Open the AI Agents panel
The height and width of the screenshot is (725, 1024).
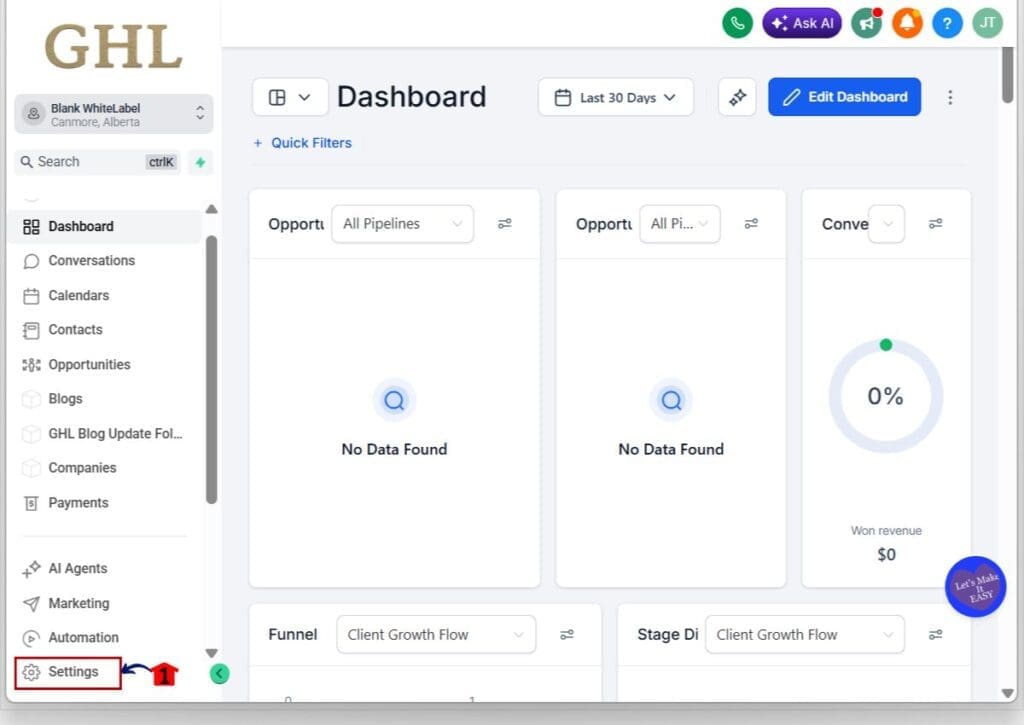[77, 568]
